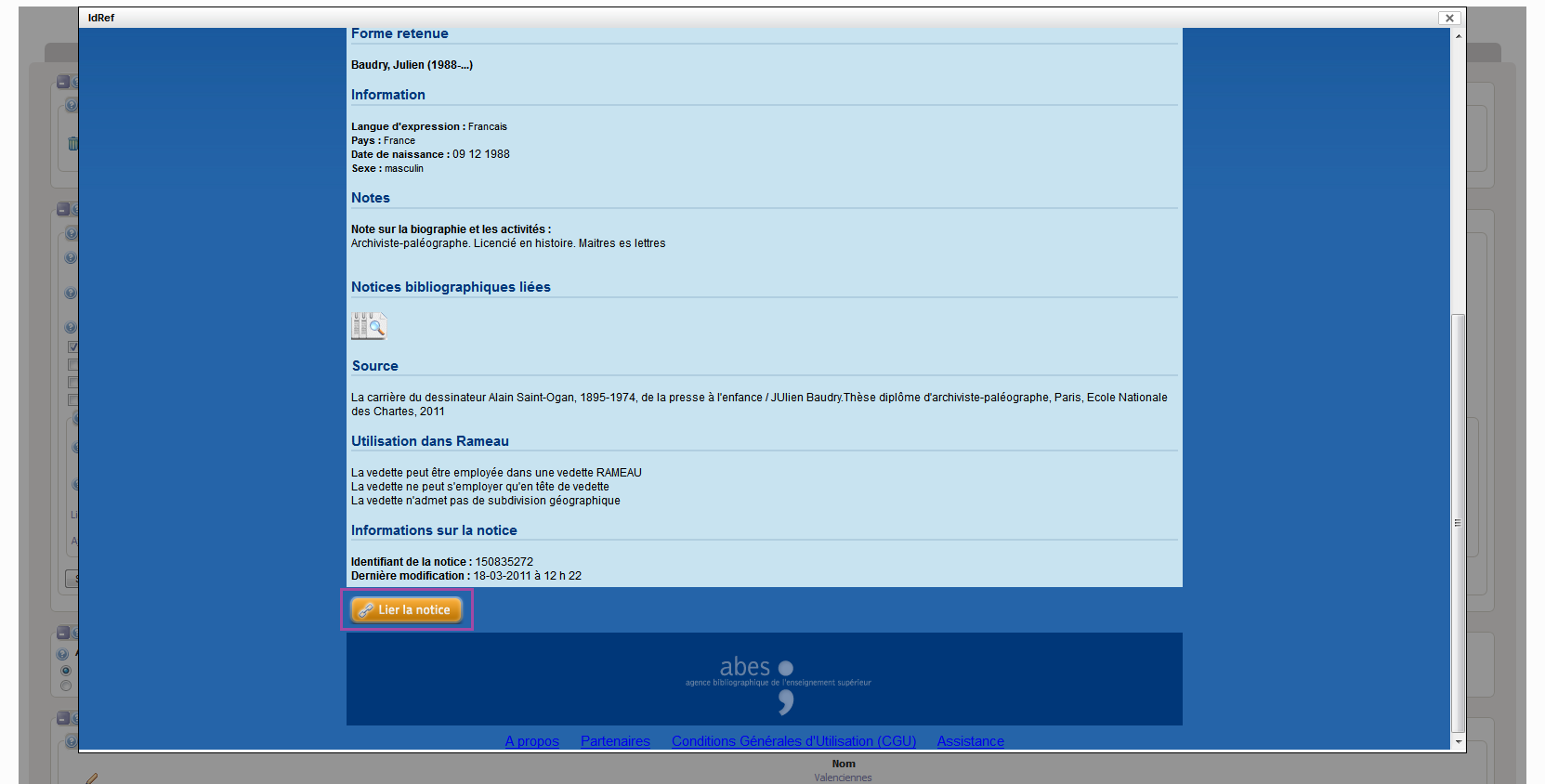Open the linked bibliographic records icon
Viewport: 1545px width, 784px height.
[x=369, y=326]
